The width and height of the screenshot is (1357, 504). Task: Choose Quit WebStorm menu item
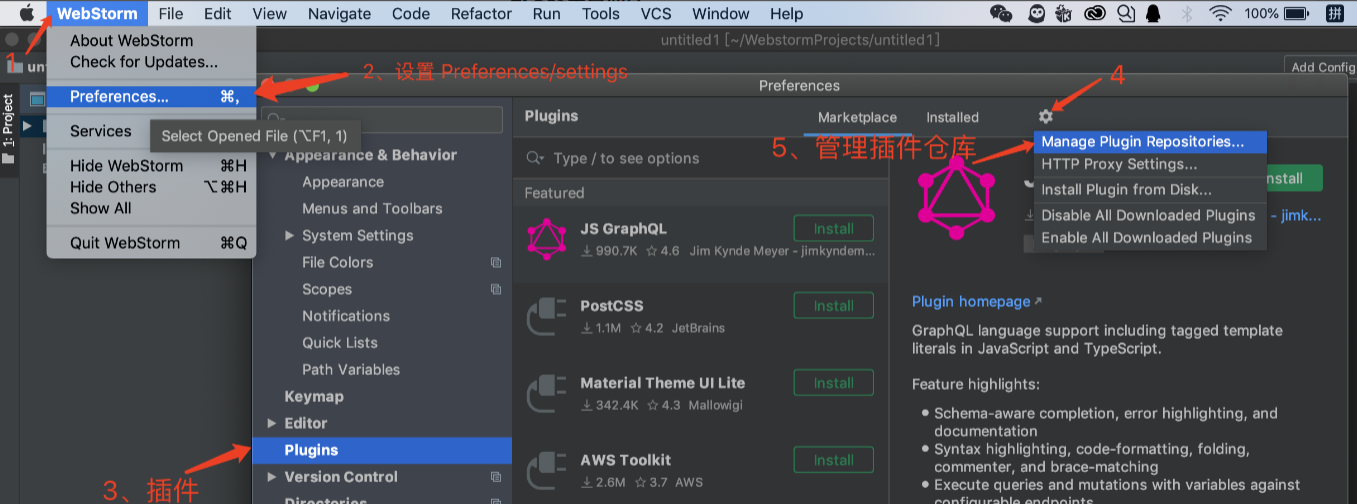click(151, 243)
